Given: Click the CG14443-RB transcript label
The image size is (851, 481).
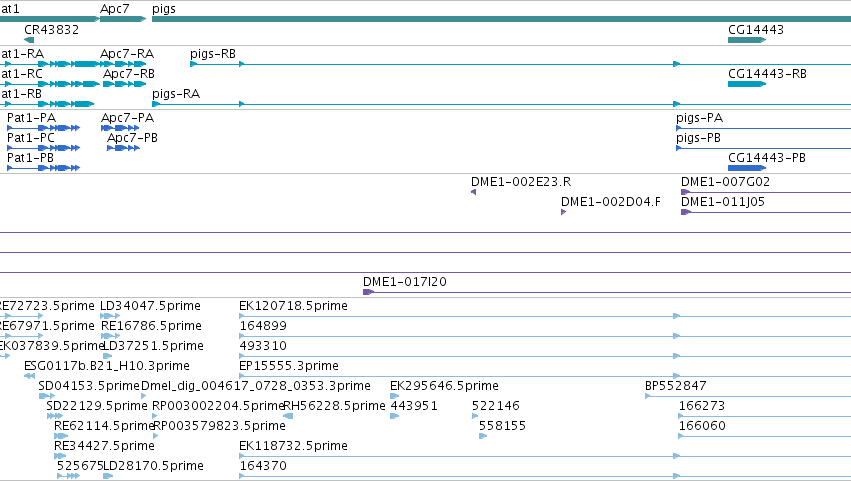Looking at the screenshot, I should (767, 73).
